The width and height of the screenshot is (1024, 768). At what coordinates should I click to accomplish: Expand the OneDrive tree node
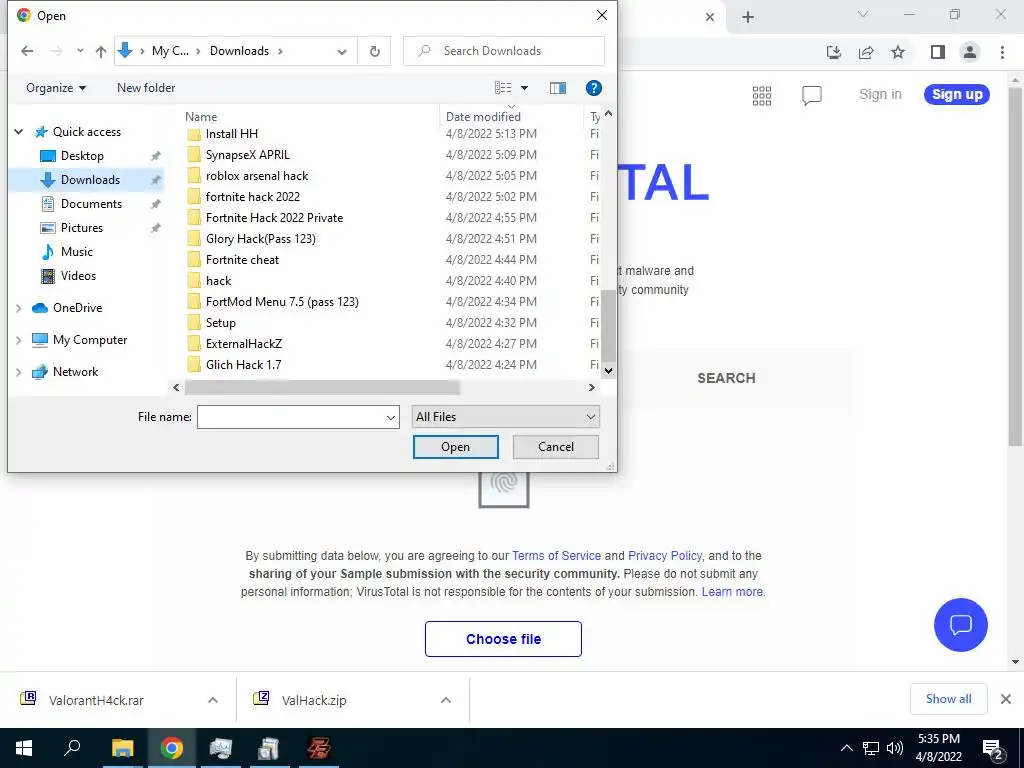19,308
